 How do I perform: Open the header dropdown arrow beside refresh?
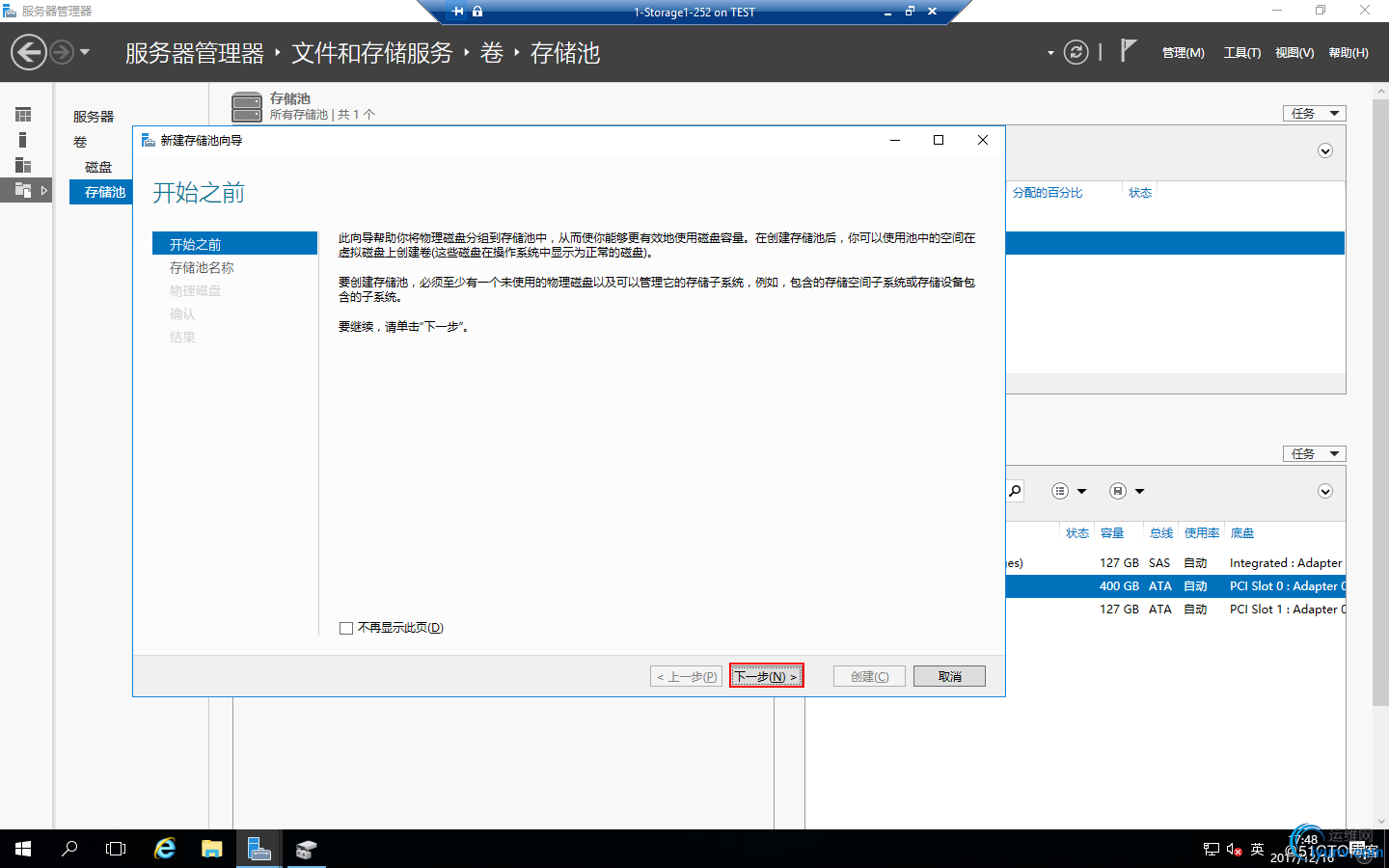(1050, 53)
